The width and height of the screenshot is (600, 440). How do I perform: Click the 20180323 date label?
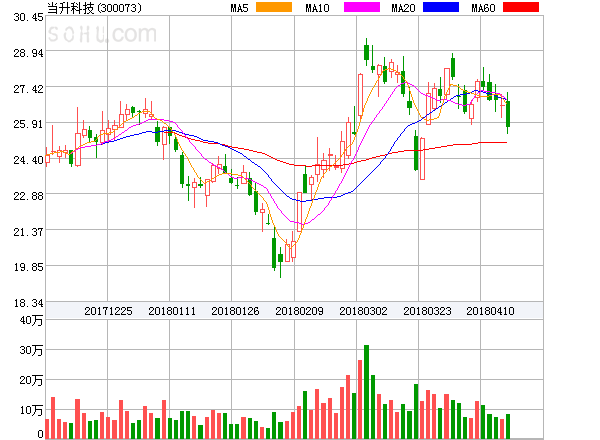(x=427, y=311)
